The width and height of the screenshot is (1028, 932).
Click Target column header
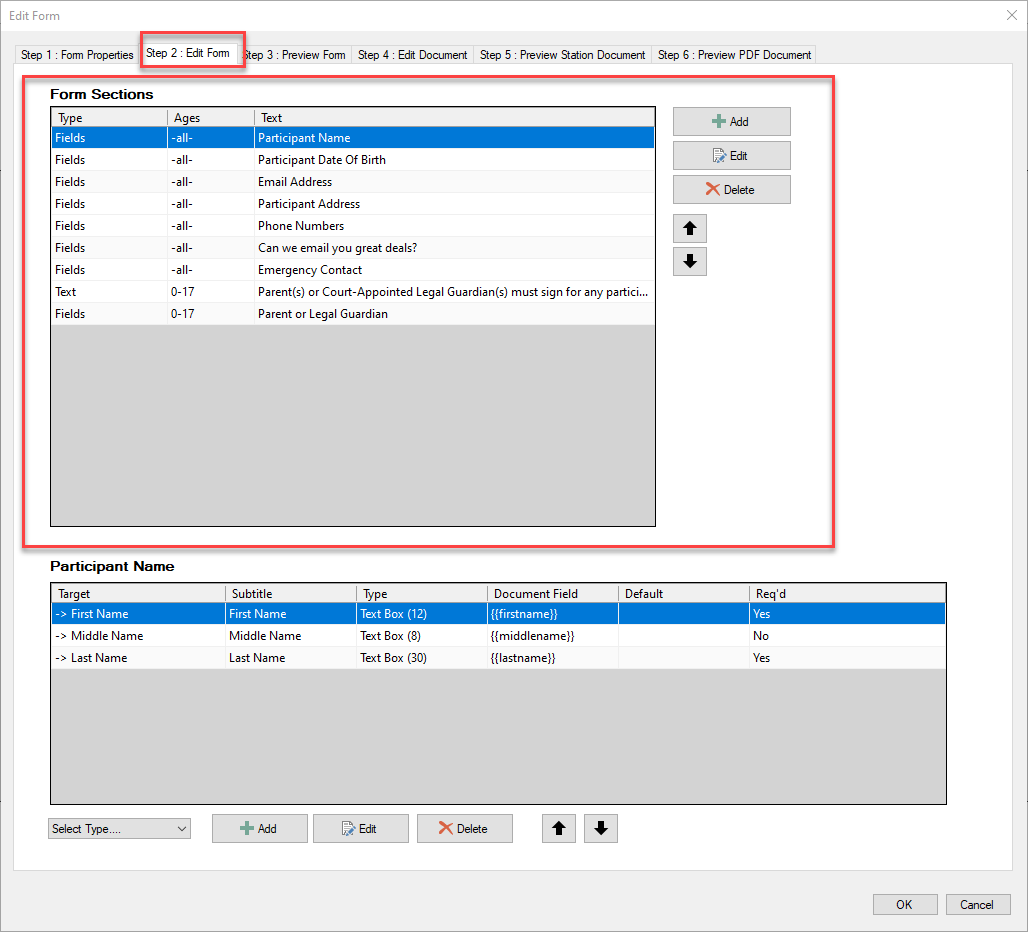(138, 593)
